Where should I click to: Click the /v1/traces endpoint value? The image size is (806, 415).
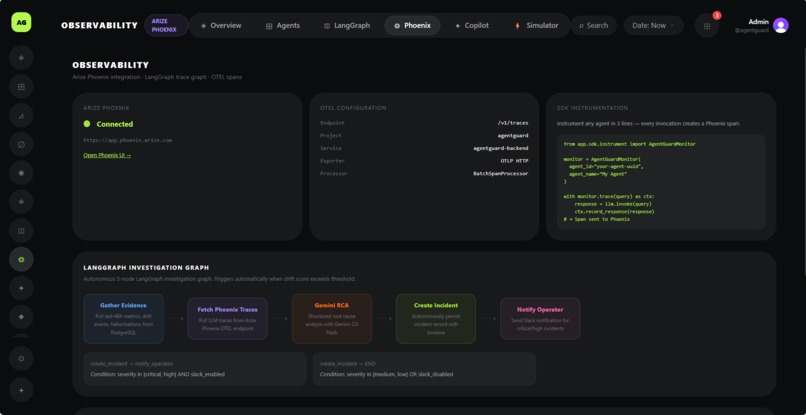point(512,123)
